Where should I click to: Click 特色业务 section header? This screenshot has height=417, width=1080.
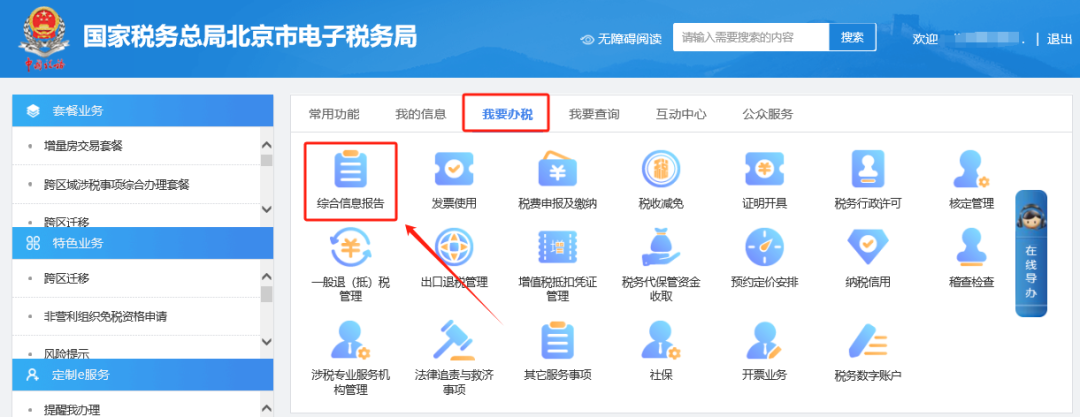click(x=143, y=243)
